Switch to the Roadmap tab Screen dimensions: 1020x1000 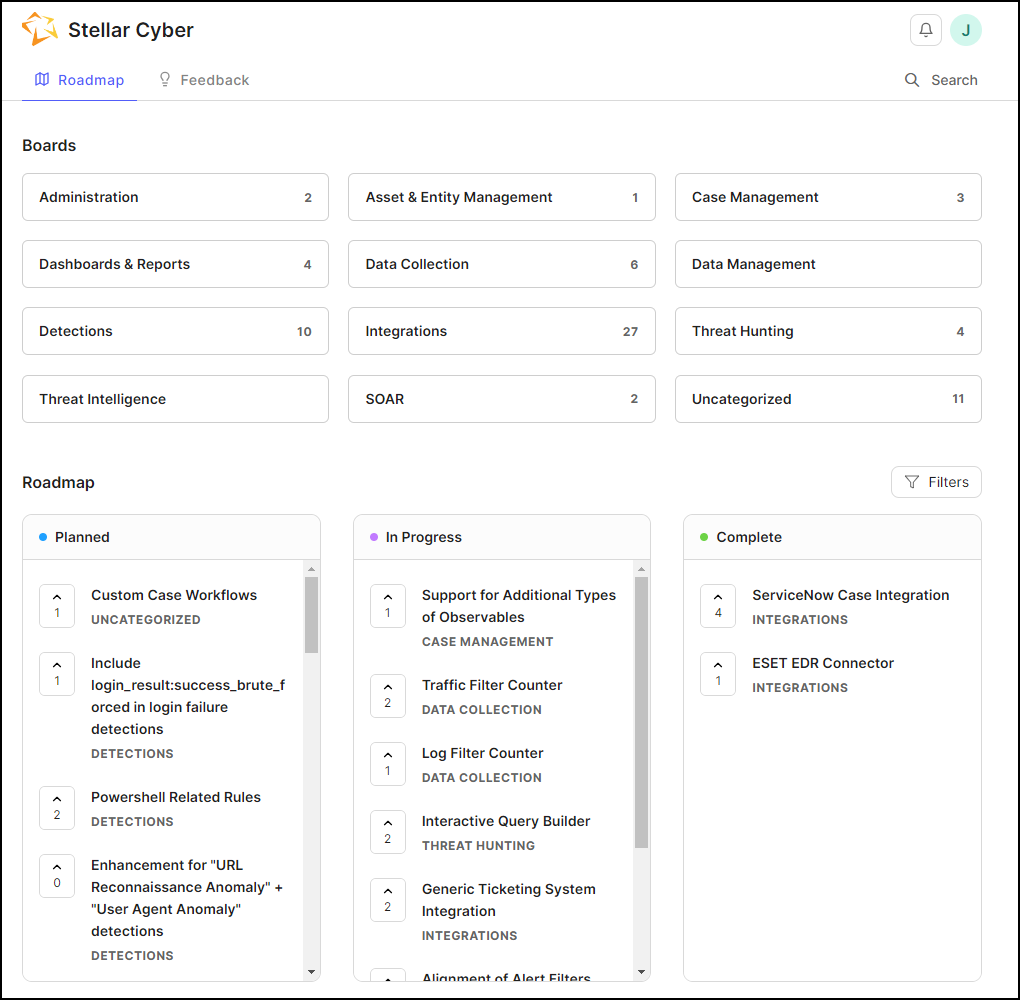point(79,80)
